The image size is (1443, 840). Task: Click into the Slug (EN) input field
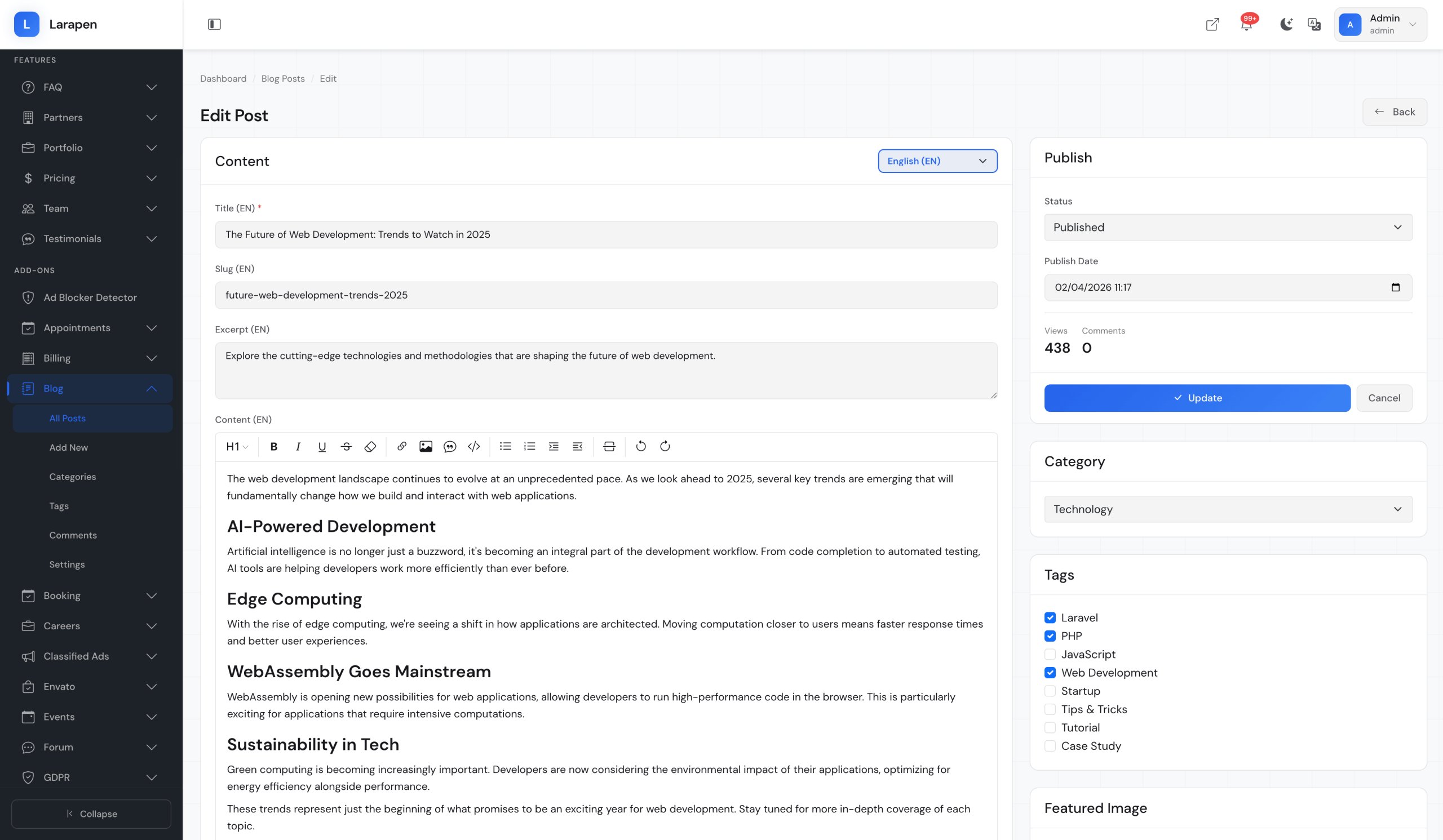pos(606,295)
